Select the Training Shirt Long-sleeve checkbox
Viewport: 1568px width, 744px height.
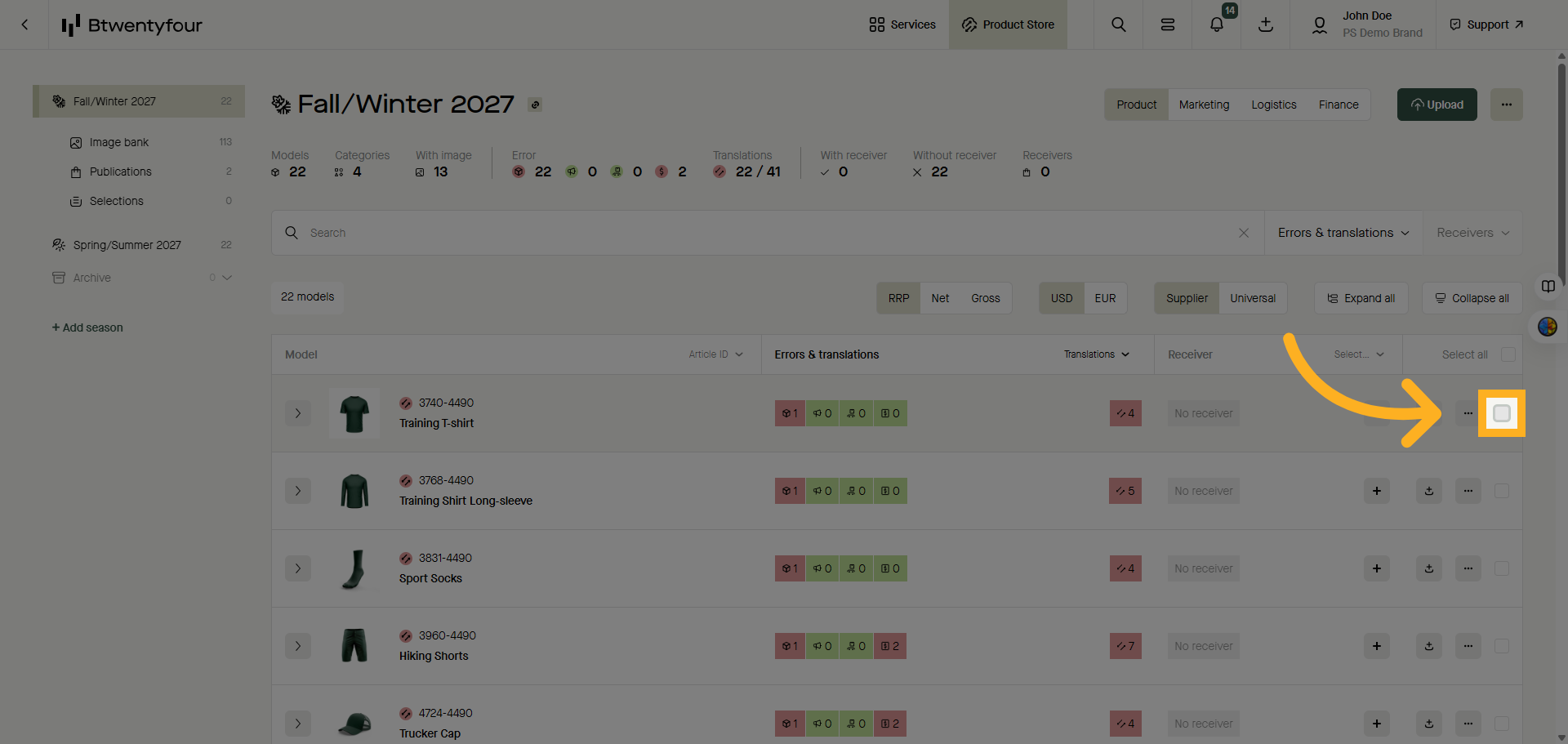1502,491
